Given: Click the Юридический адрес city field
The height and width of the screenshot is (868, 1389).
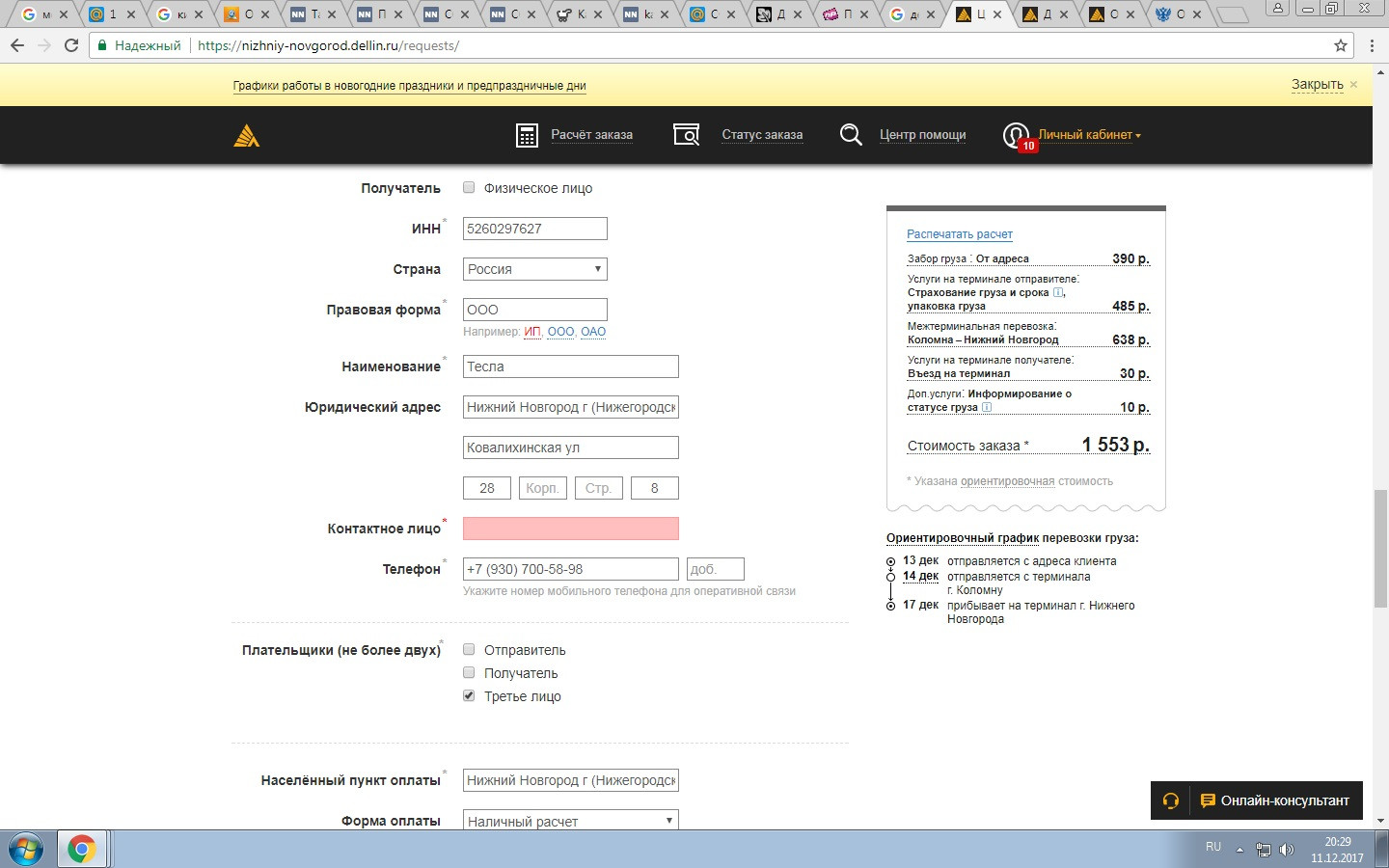Looking at the screenshot, I should point(571,407).
